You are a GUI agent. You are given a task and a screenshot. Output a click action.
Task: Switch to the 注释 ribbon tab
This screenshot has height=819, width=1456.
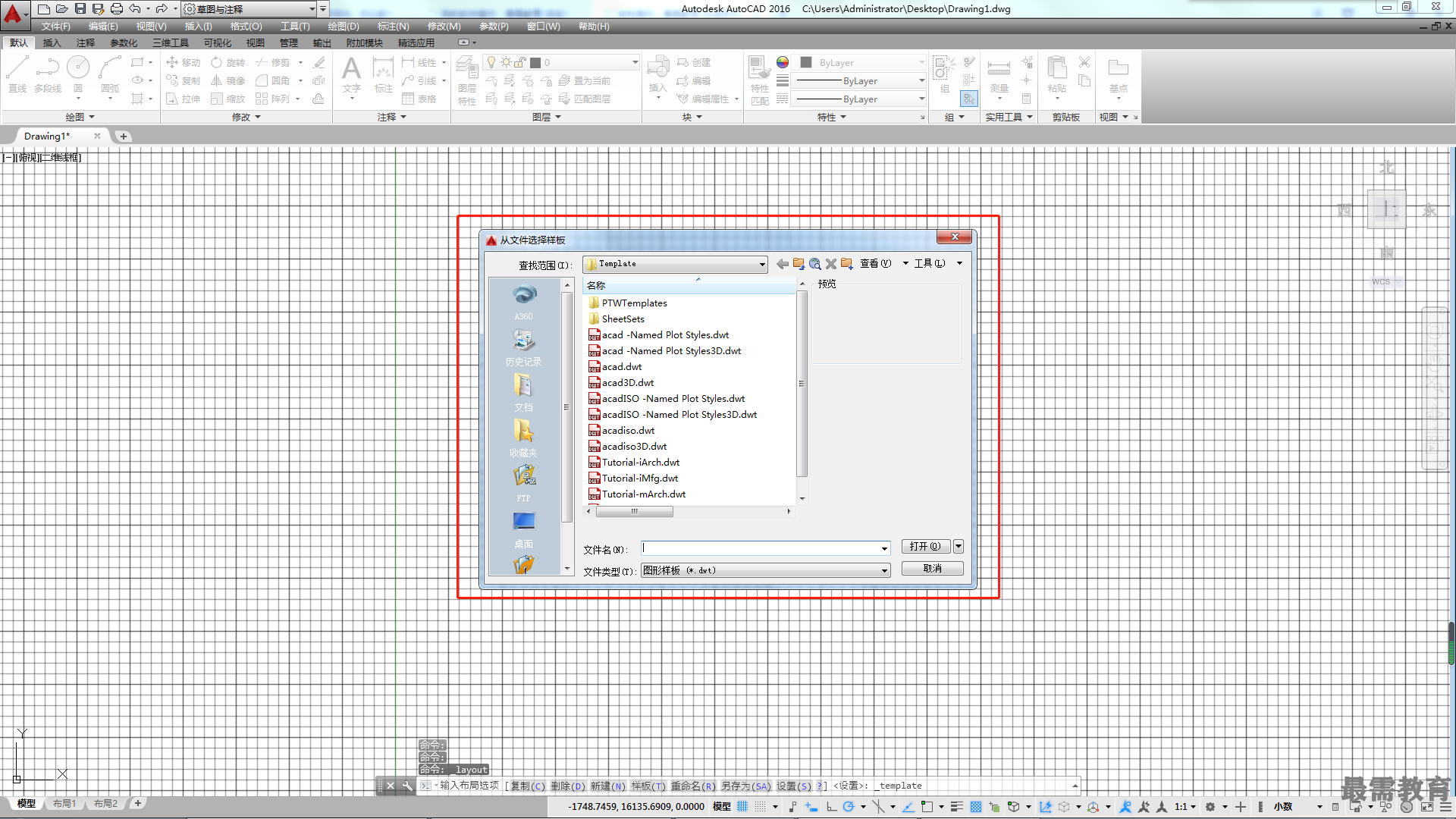85,43
